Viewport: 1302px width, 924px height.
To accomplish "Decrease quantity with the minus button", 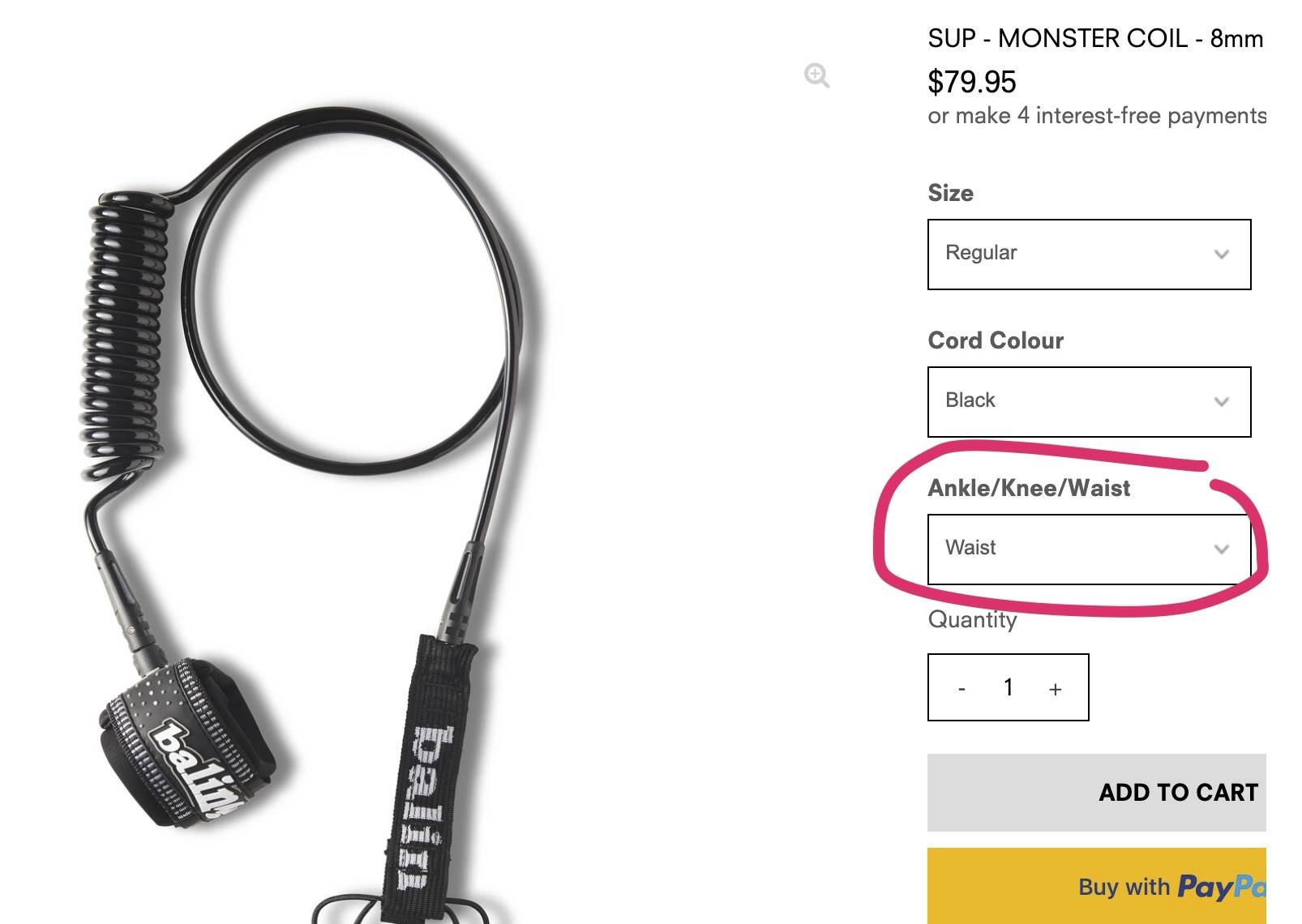I will click(962, 689).
